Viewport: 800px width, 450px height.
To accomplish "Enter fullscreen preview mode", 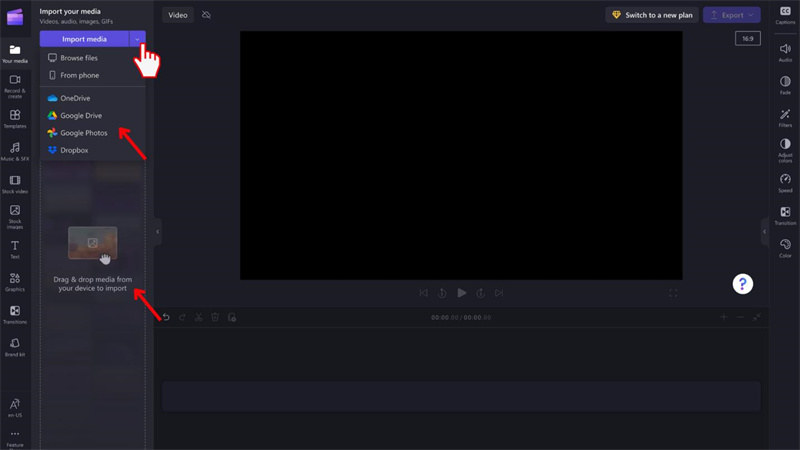I will (x=673, y=293).
